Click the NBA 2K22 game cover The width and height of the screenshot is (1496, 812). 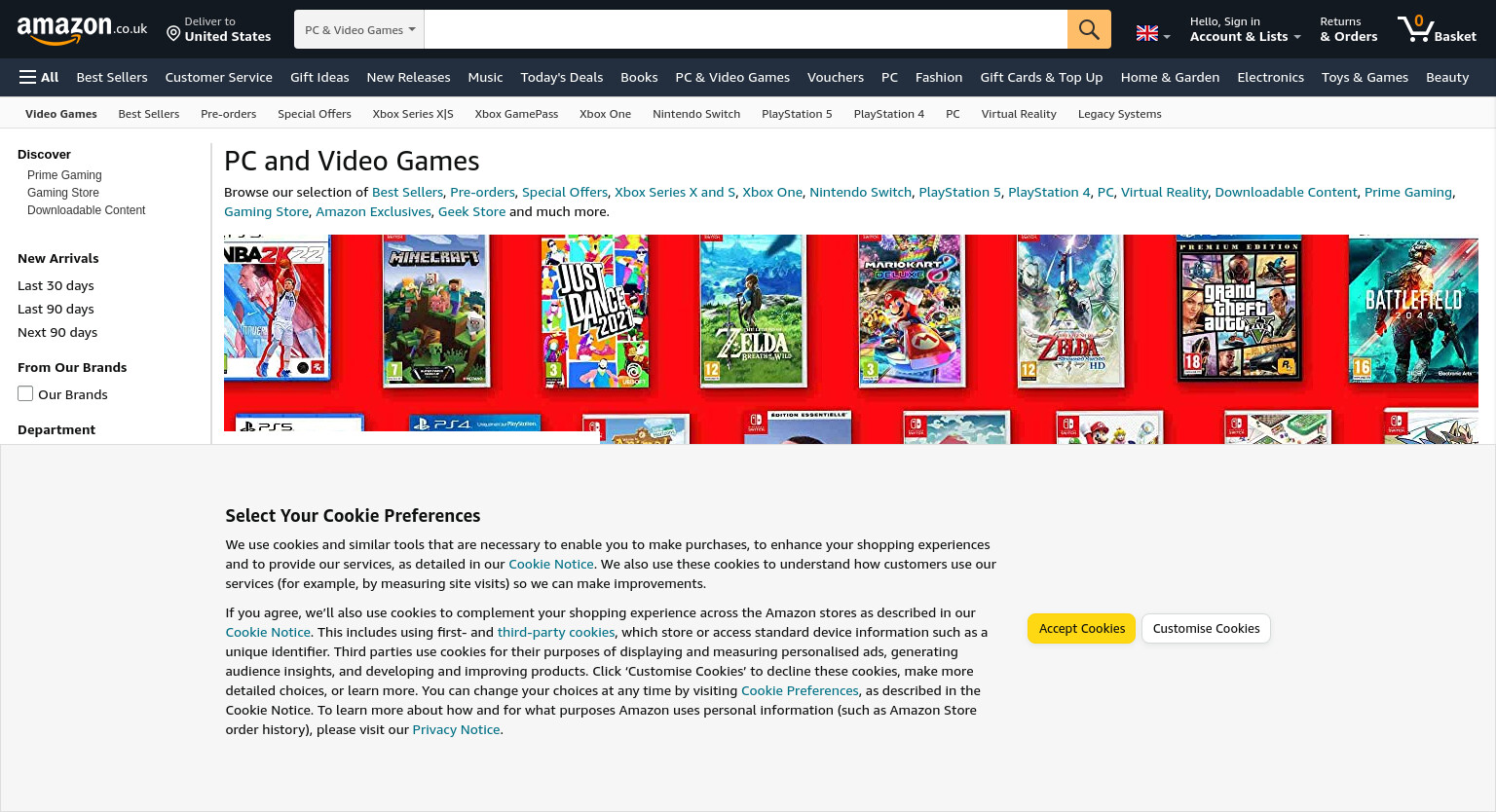[276, 309]
